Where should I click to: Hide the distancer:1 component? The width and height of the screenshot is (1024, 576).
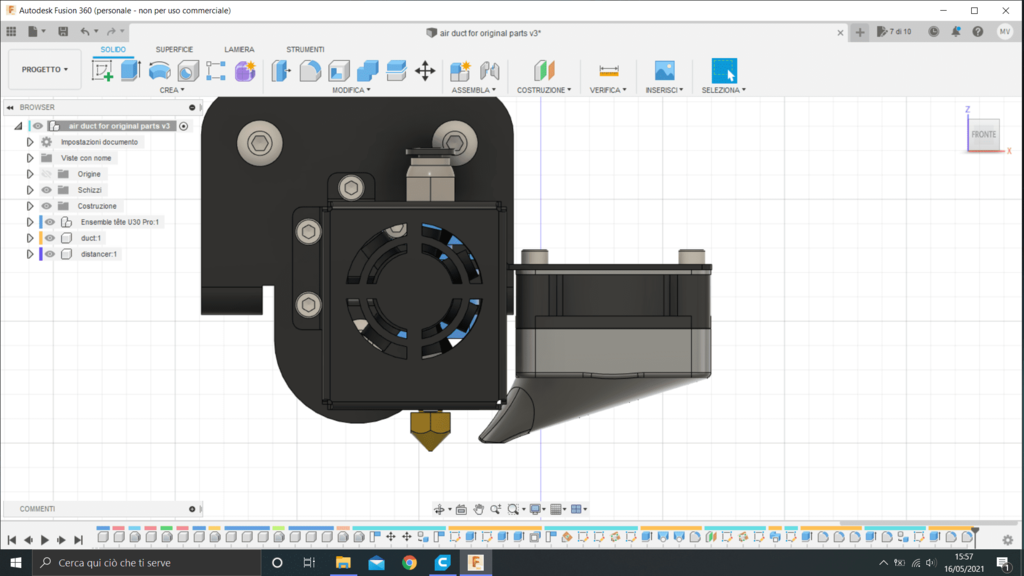pyautogui.click(x=50, y=254)
